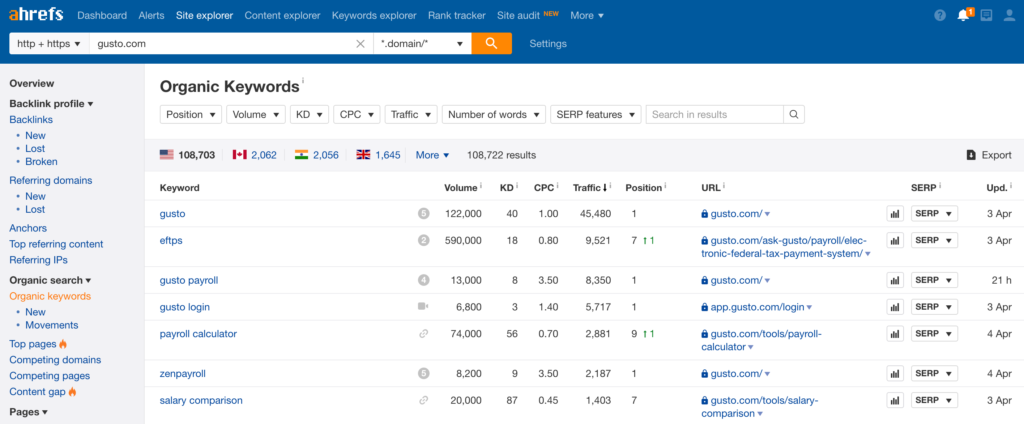Open the history chart for zenpayroll row
This screenshot has width=1024, height=424.
pyautogui.click(x=895, y=374)
